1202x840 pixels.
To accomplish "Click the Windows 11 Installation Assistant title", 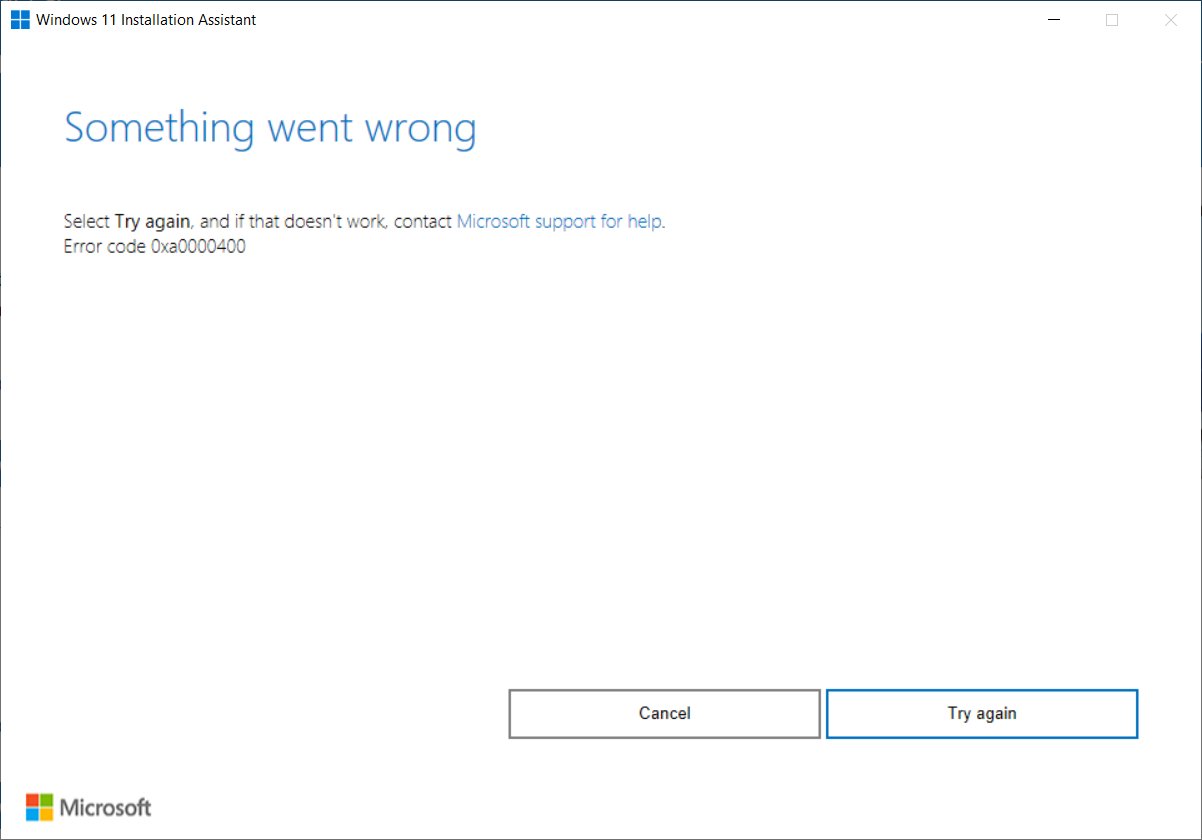I will tap(146, 20).
